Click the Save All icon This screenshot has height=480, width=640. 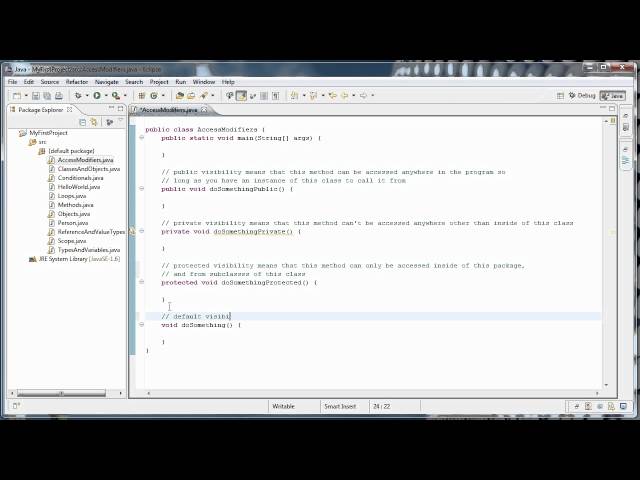pyautogui.click(x=47, y=96)
